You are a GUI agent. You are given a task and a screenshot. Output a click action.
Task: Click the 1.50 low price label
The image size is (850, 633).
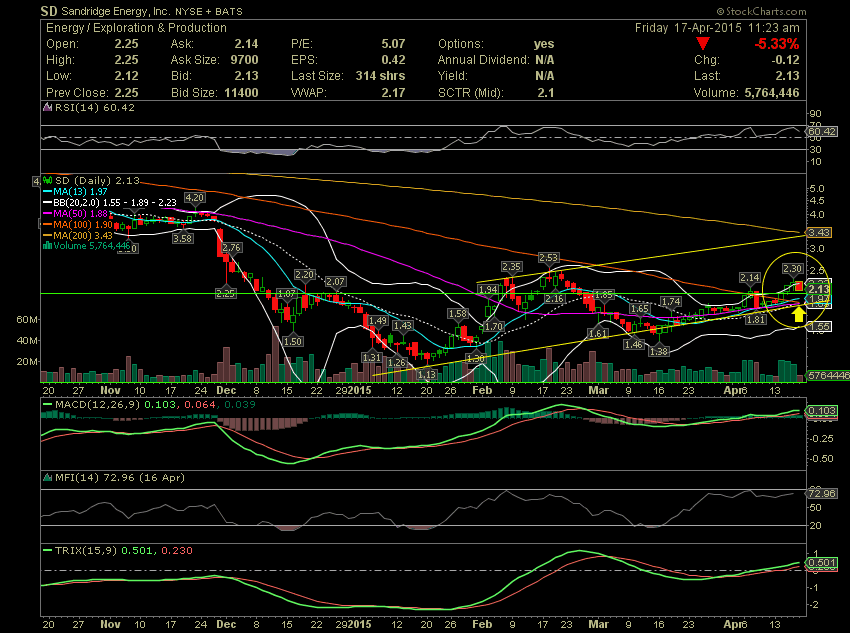pos(293,341)
